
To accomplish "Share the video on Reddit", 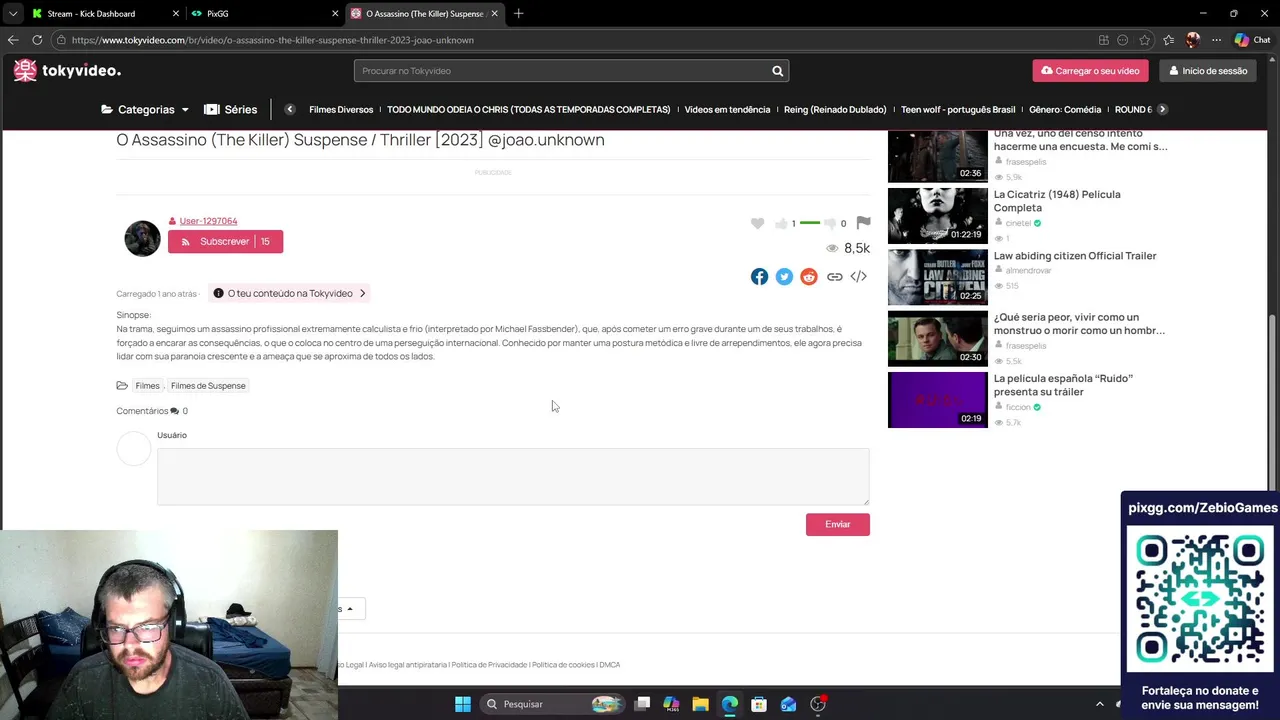I will click(809, 277).
